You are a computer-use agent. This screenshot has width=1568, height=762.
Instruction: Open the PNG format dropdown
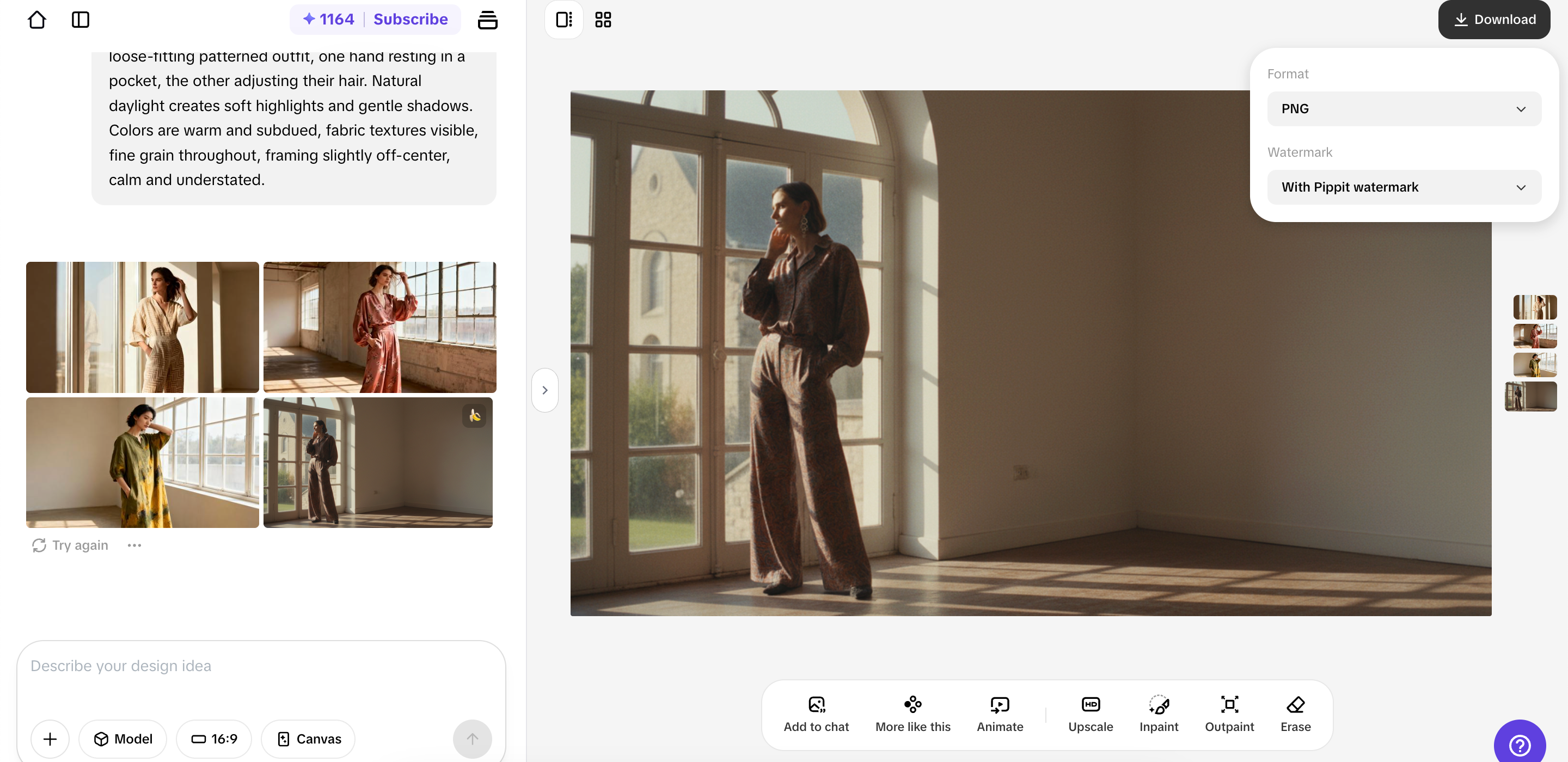[x=1404, y=109]
